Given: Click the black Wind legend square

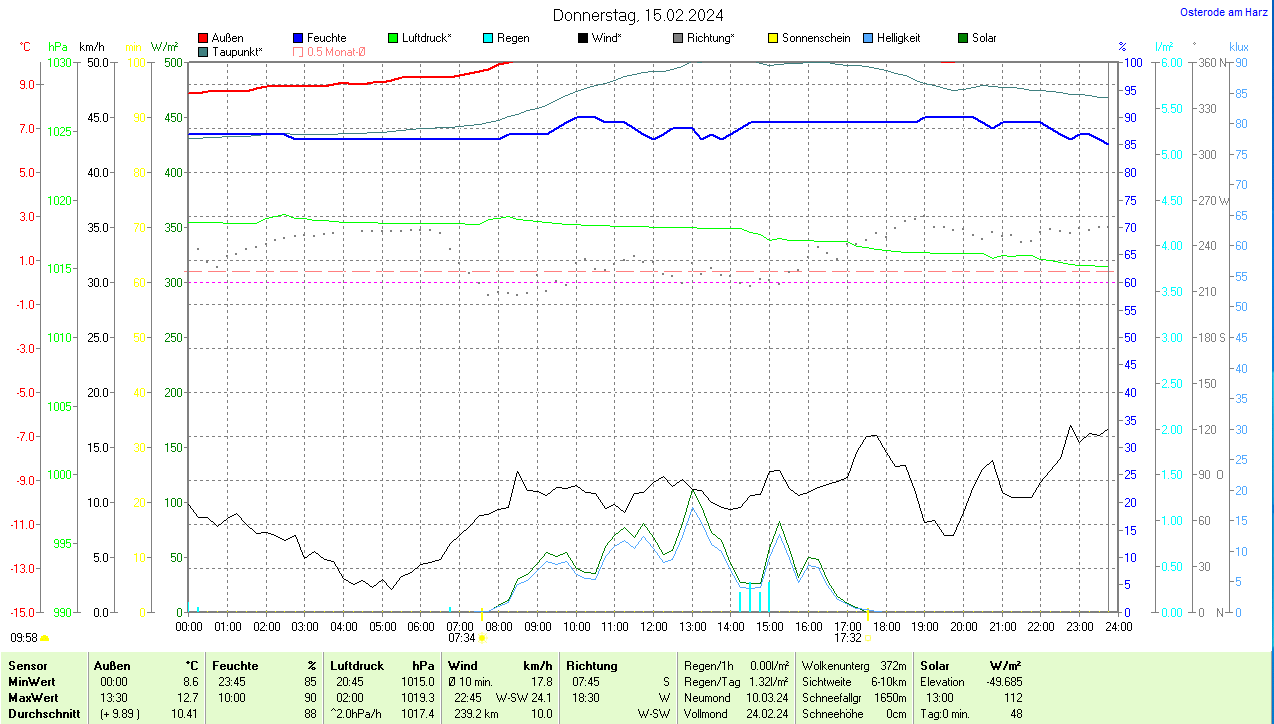Looking at the screenshot, I should click(x=583, y=38).
